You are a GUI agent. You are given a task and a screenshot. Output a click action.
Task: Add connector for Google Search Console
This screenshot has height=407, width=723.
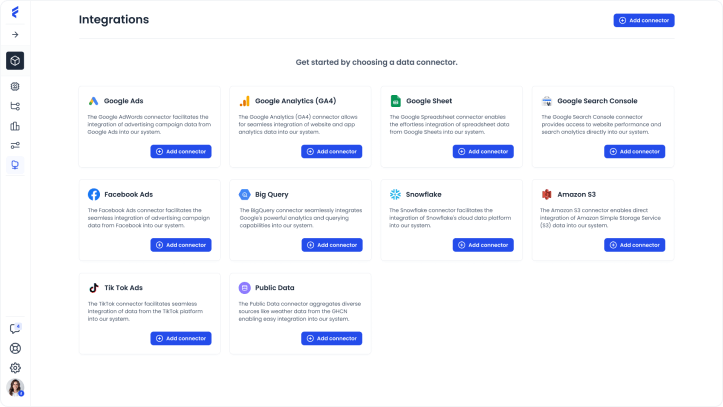[x=634, y=152]
